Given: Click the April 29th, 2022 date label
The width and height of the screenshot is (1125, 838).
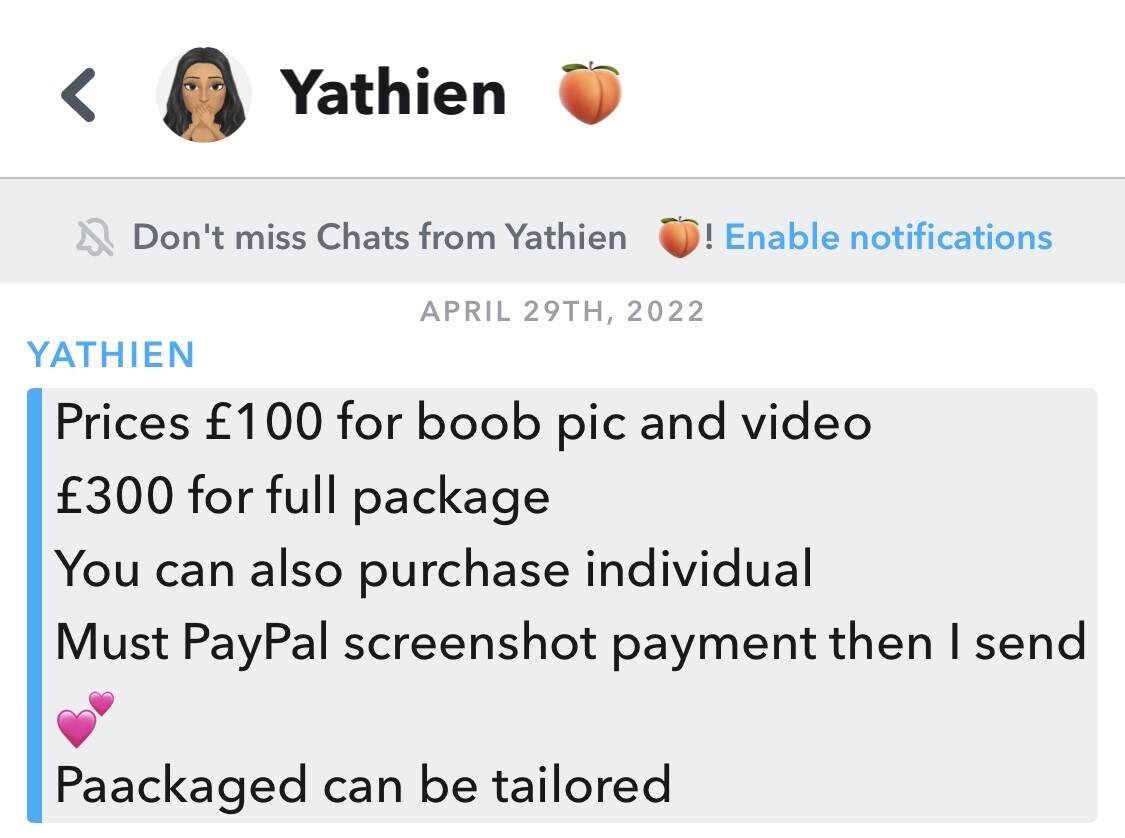Looking at the screenshot, I should tap(562, 311).
